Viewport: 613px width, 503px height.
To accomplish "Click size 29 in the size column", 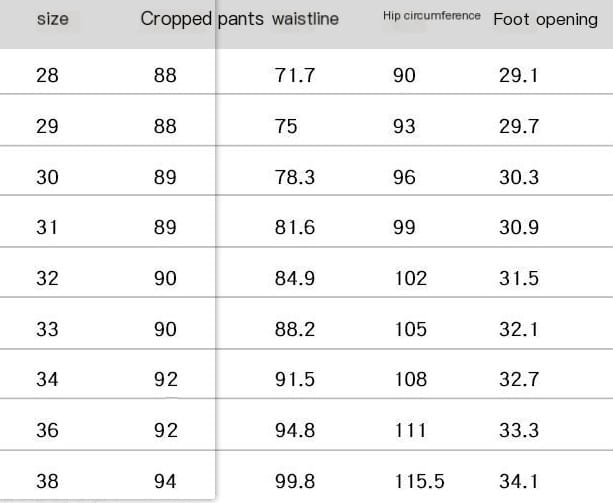I will pos(47,126).
